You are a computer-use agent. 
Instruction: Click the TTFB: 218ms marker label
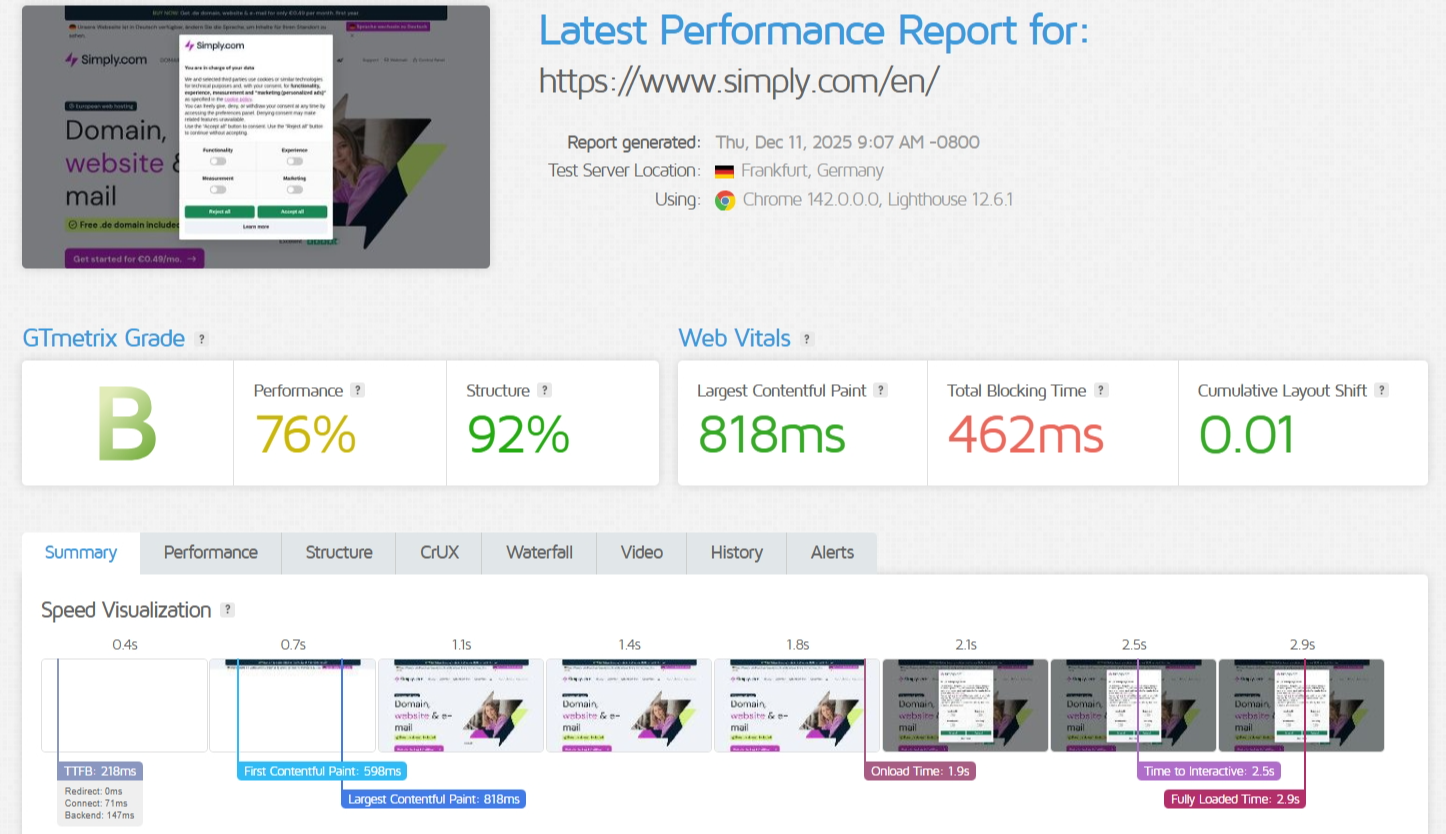[x=100, y=771]
